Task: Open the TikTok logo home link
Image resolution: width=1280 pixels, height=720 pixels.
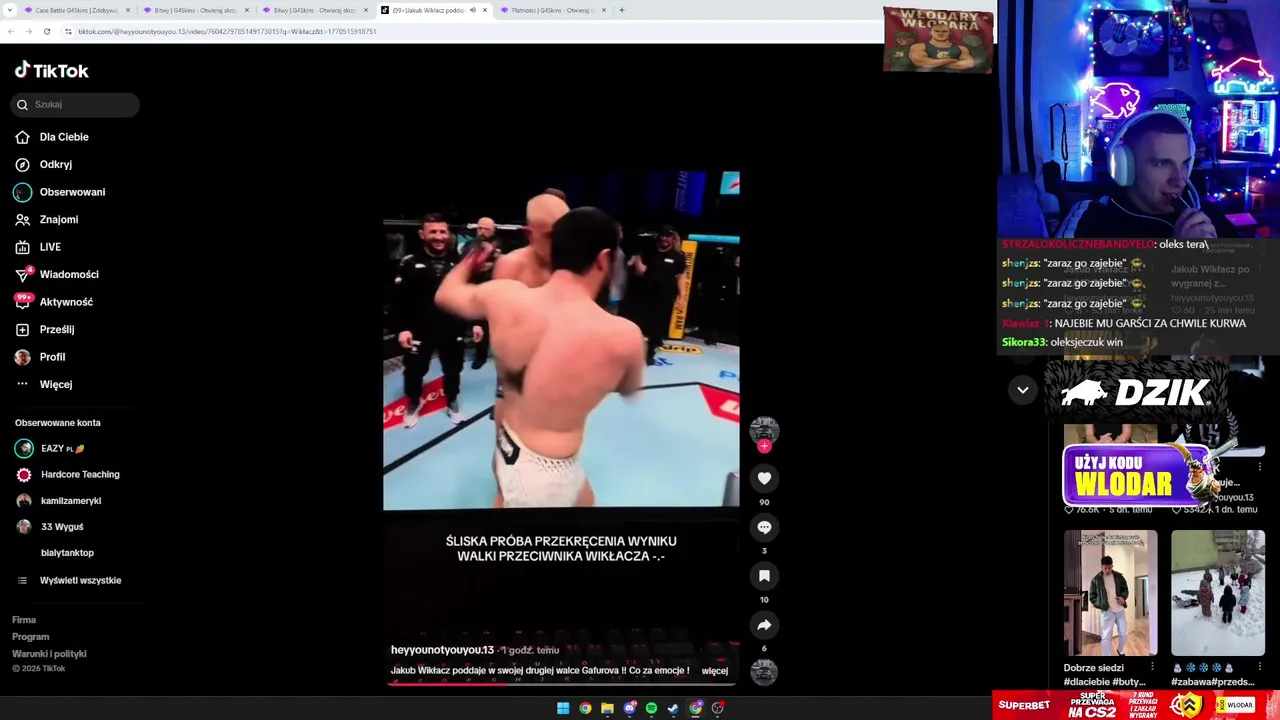Action: coord(52,71)
